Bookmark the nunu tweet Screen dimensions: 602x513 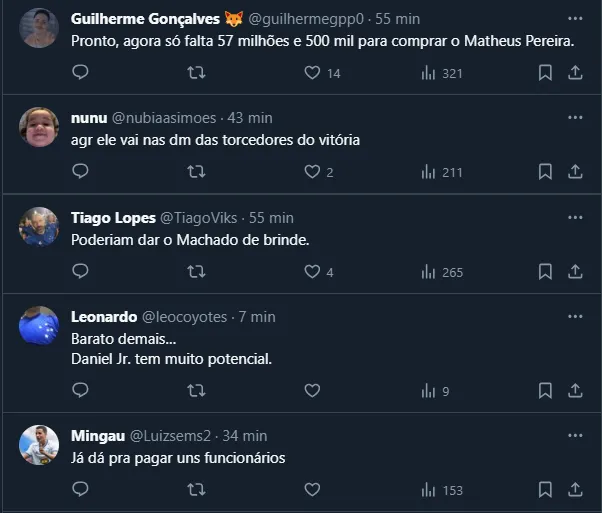(545, 172)
